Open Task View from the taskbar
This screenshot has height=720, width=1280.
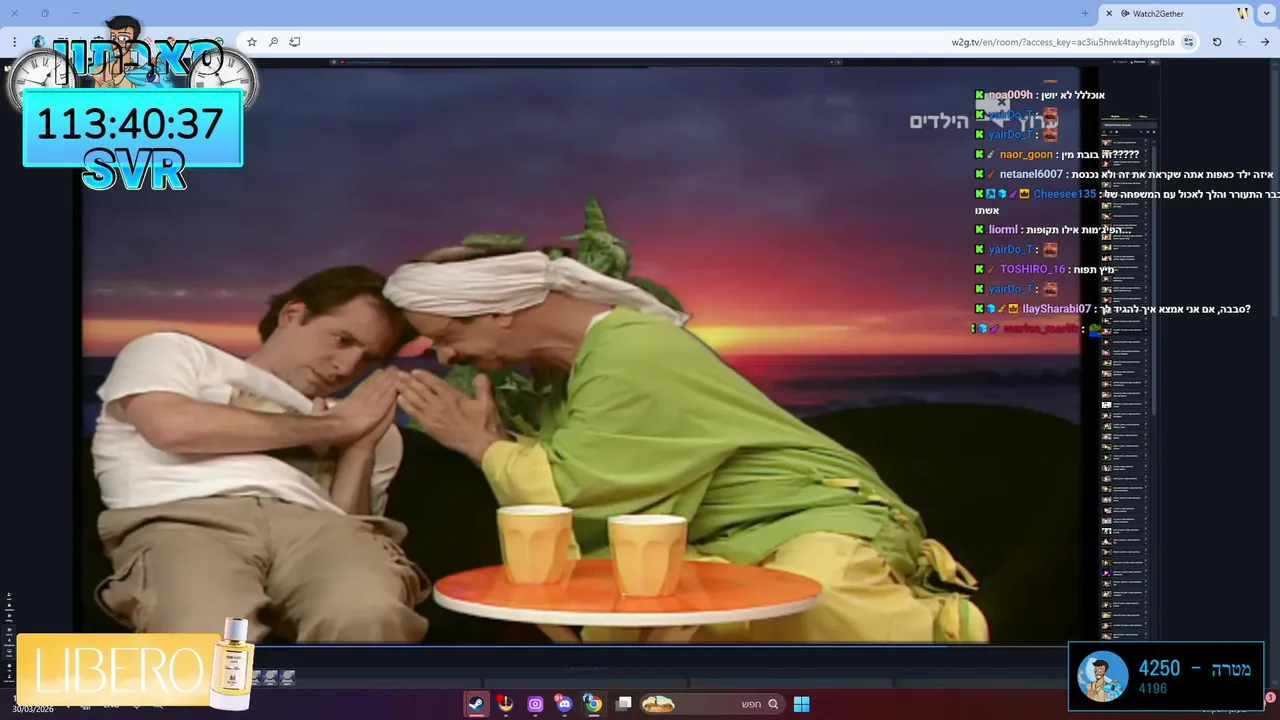(x=623, y=704)
